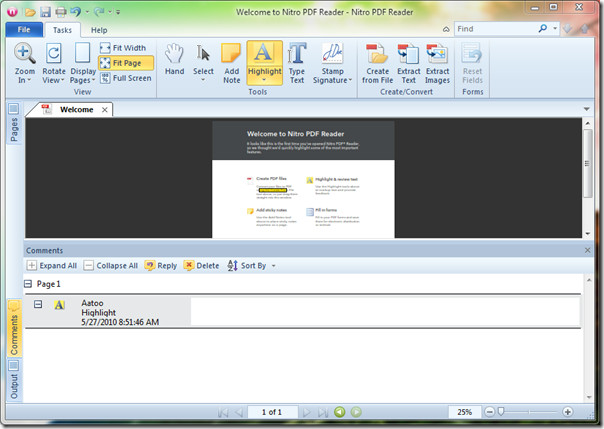Open Customize Quick Access Toolbar dropdown
The height and width of the screenshot is (429, 604).
coord(118,12)
